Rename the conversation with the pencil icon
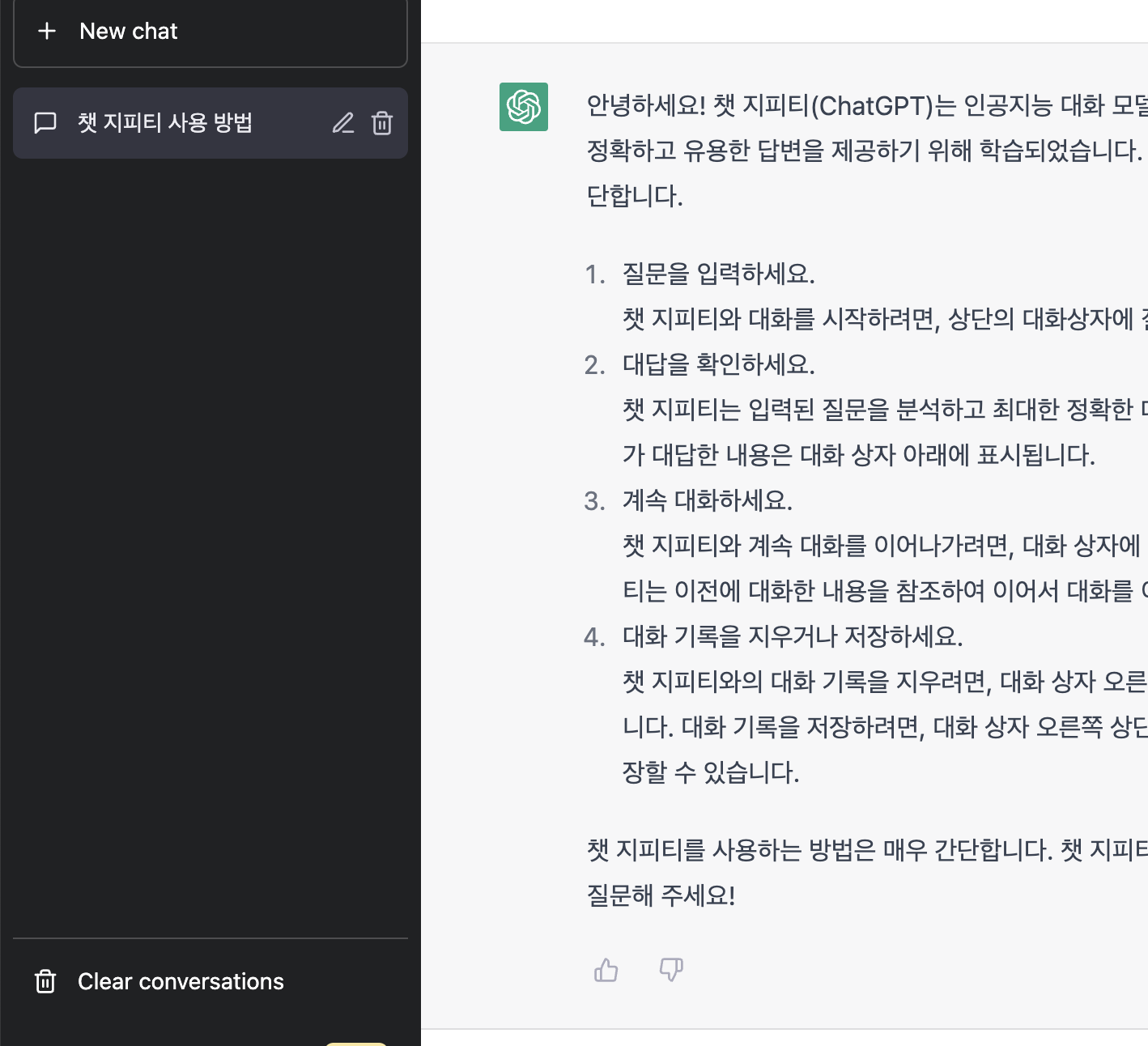The width and height of the screenshot is (1148, 1046). pos(343,123)
